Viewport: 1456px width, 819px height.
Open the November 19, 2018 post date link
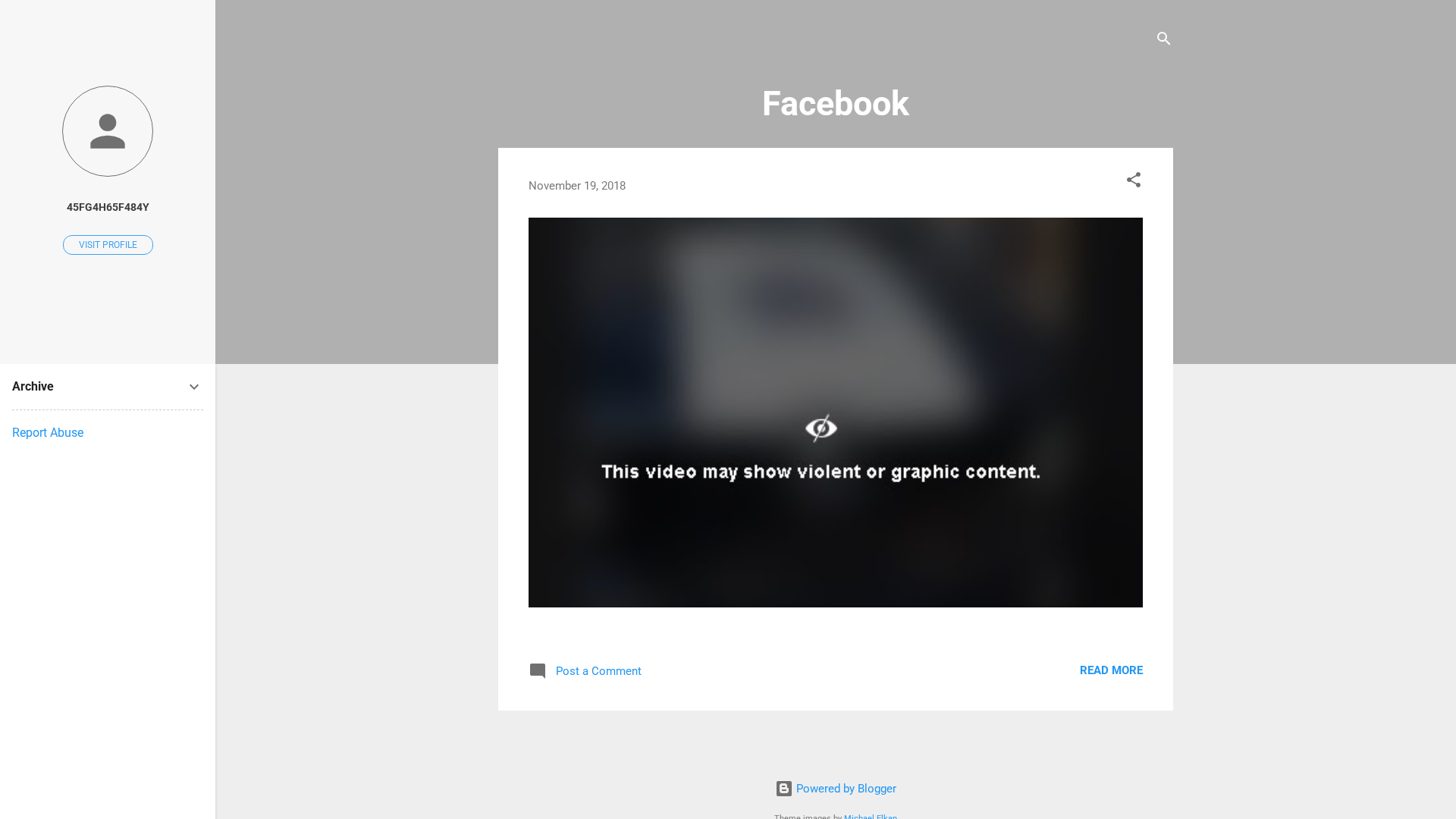(577, 186)
